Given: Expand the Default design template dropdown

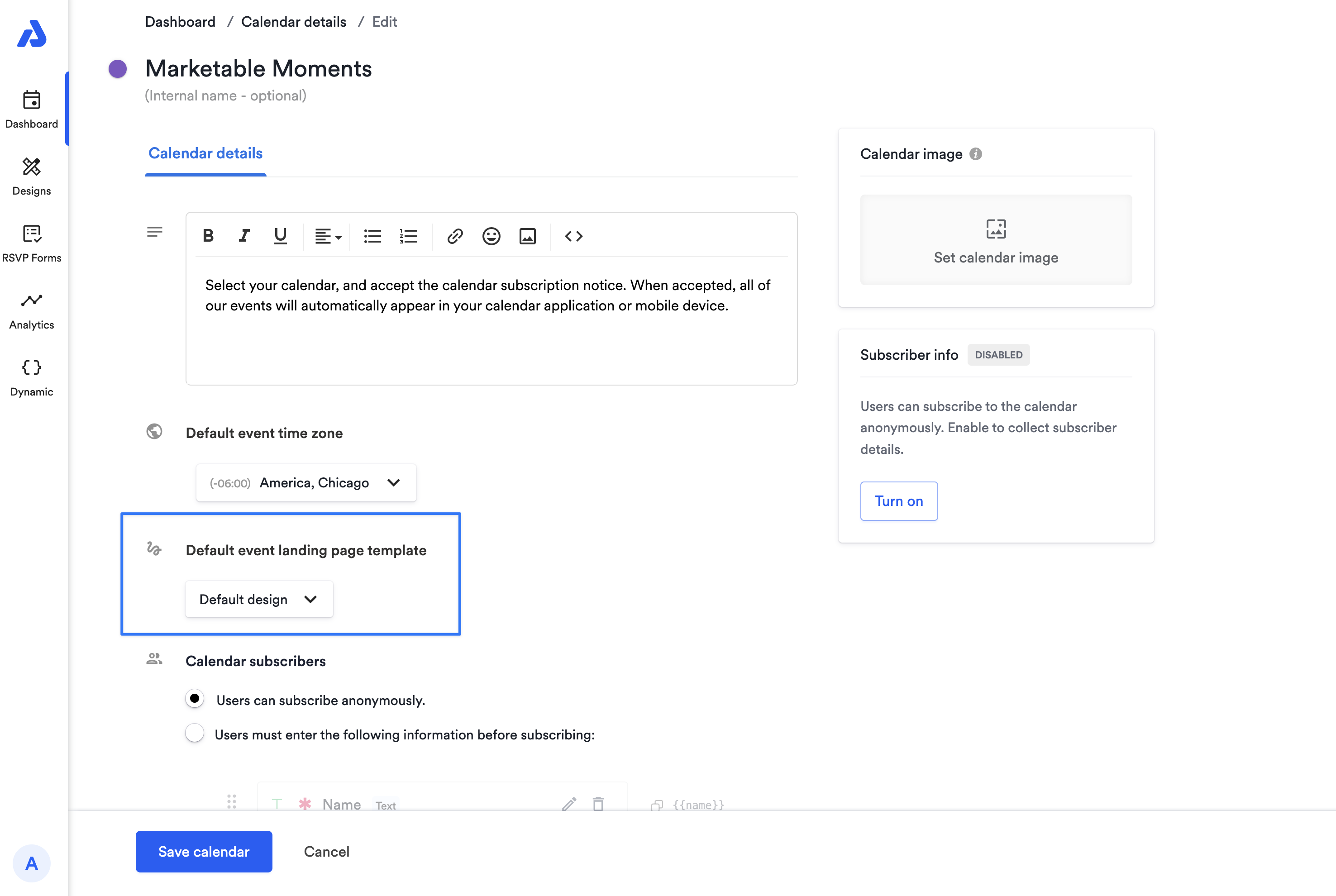Looking at the screenshot, I should click(x=259, y=600).
